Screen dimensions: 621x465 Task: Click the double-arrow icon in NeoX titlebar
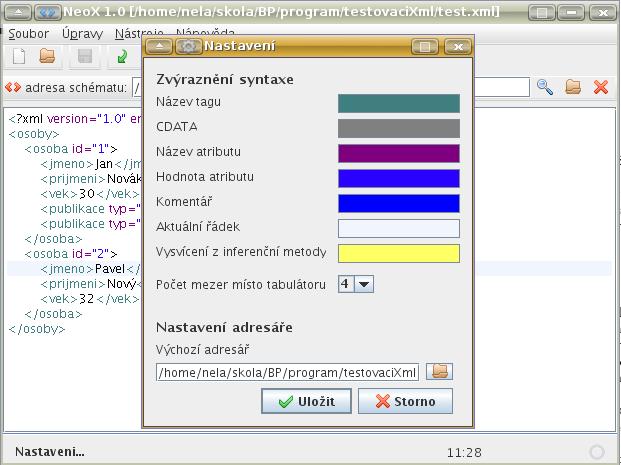(x=48, y=13)
